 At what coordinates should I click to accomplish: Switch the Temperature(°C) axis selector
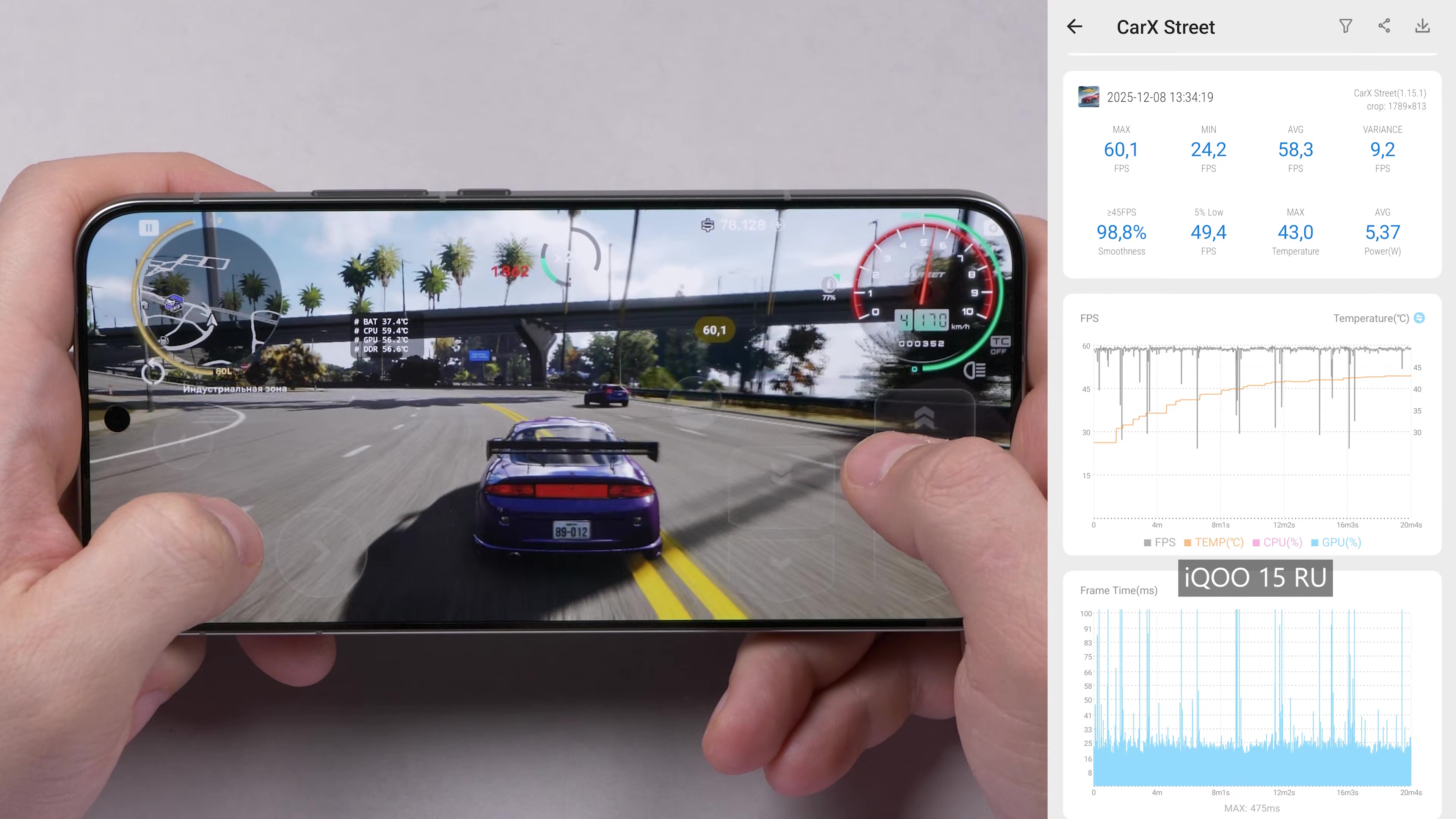coord(1419,318)
